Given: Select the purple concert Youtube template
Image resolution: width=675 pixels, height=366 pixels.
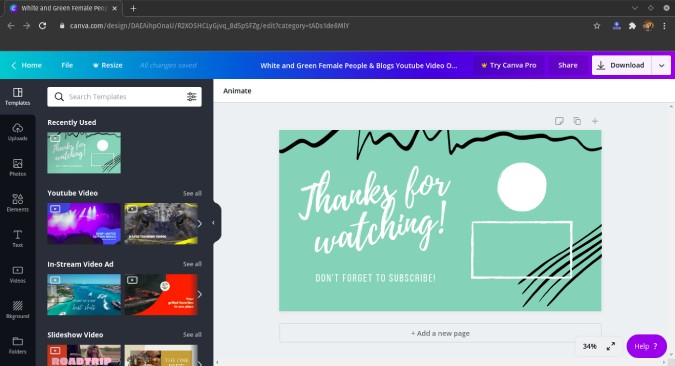Looking at the screenshot, I should 84,223.
